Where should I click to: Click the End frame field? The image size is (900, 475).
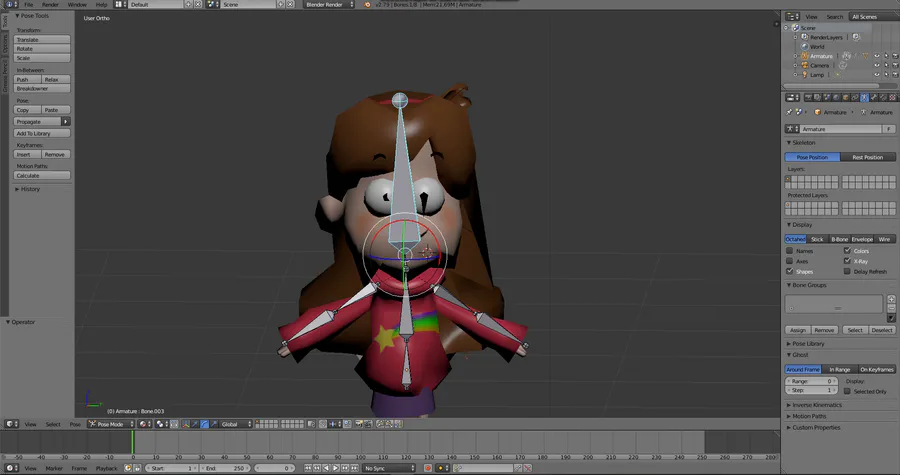coord(226,468)
